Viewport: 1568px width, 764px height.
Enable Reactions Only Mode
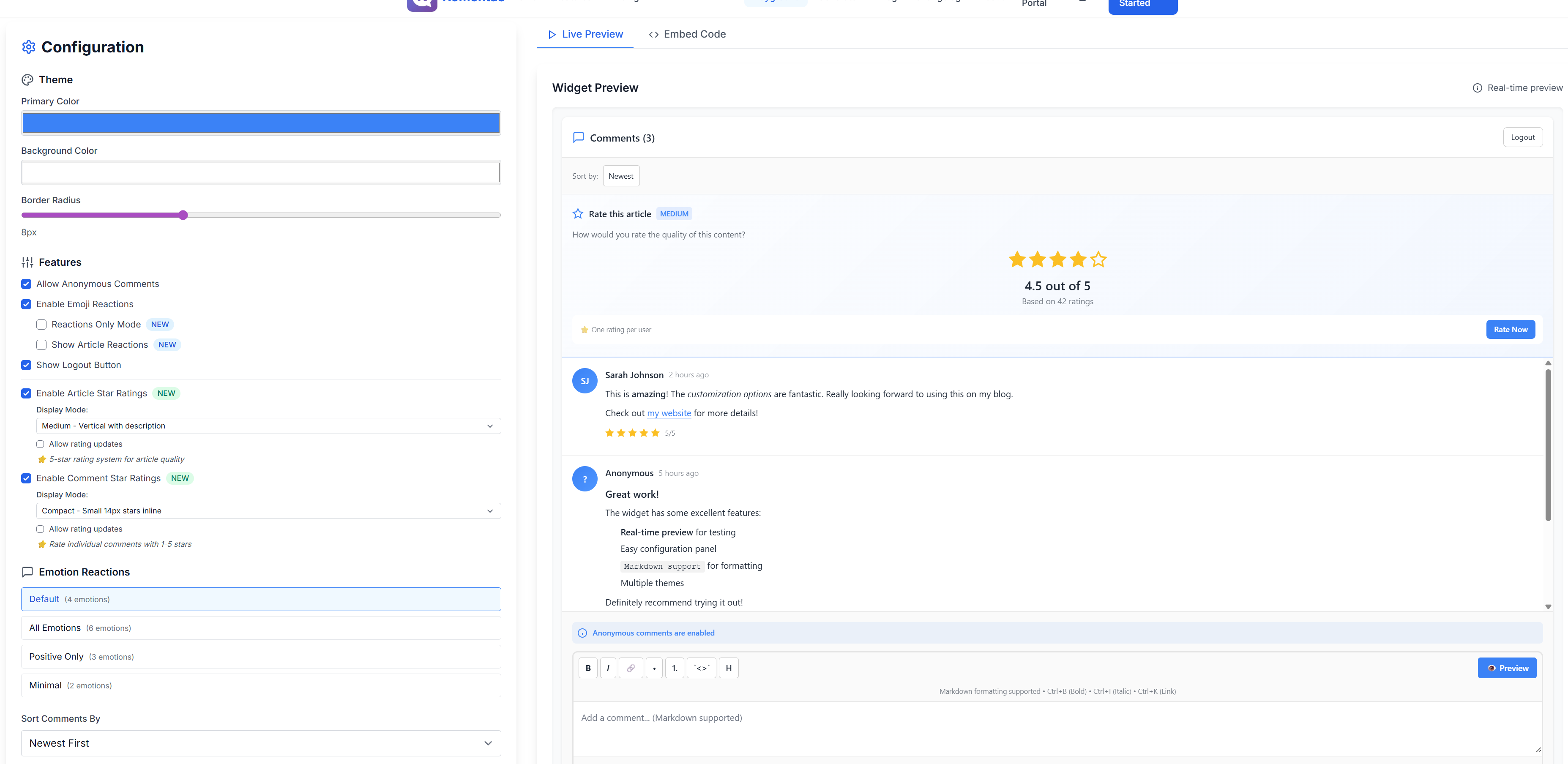pos(41,325)
